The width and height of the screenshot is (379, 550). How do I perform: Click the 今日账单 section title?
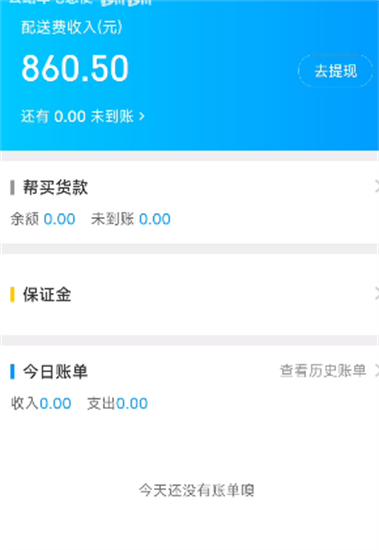[55, 371]
